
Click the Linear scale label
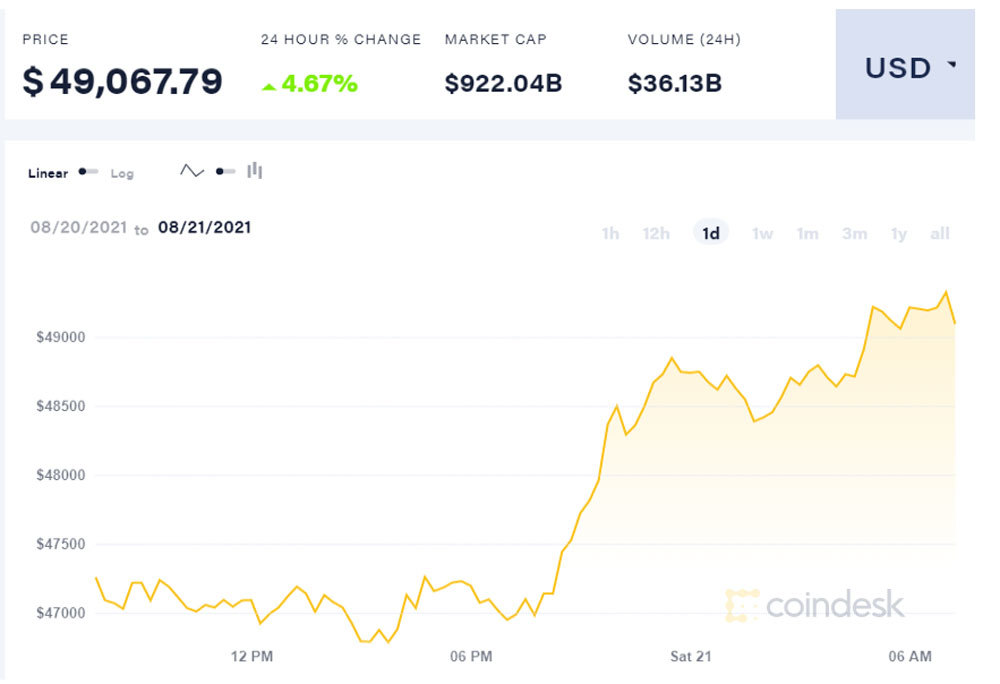(48, 174)
